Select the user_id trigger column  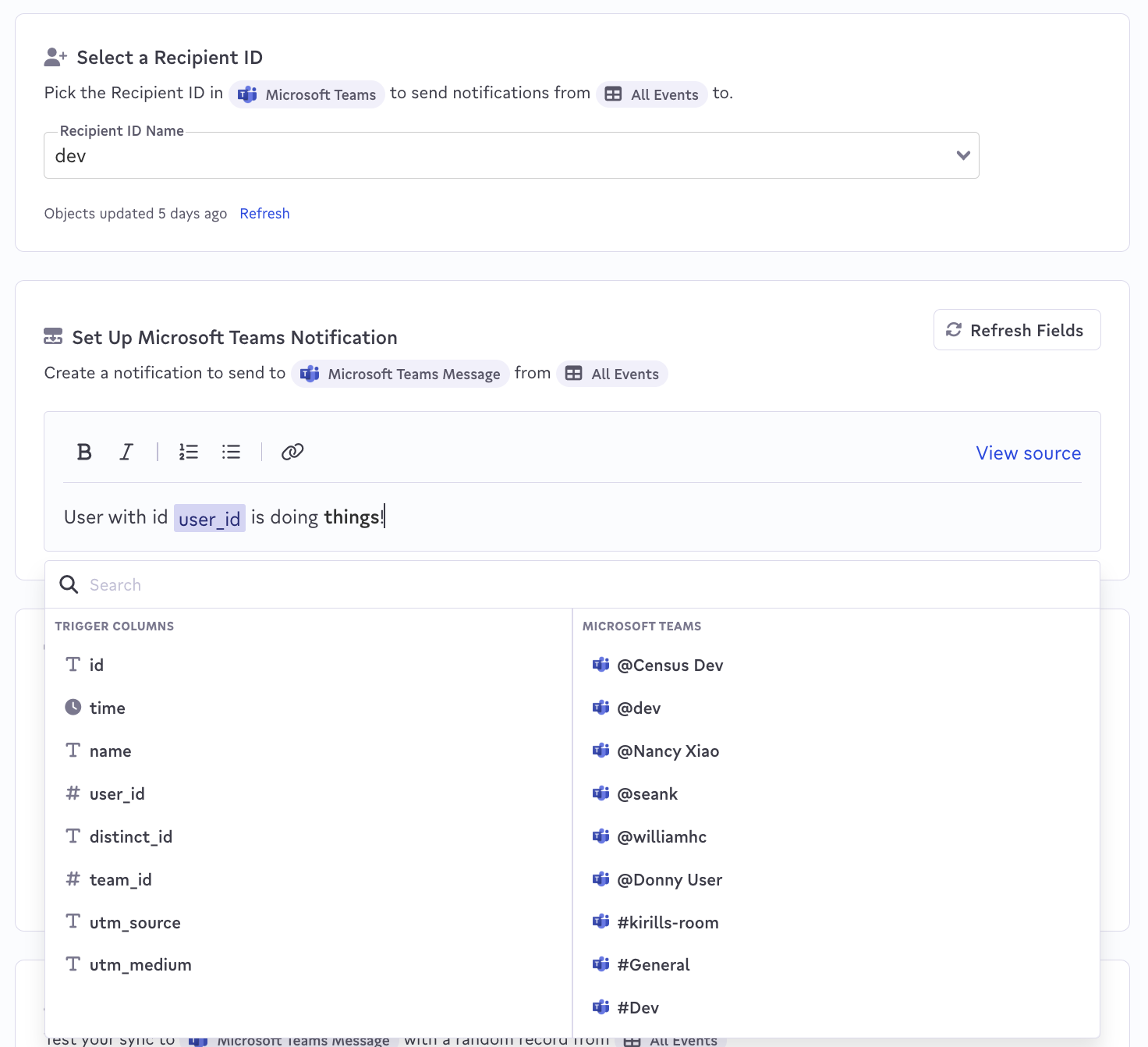click(117, 793)
